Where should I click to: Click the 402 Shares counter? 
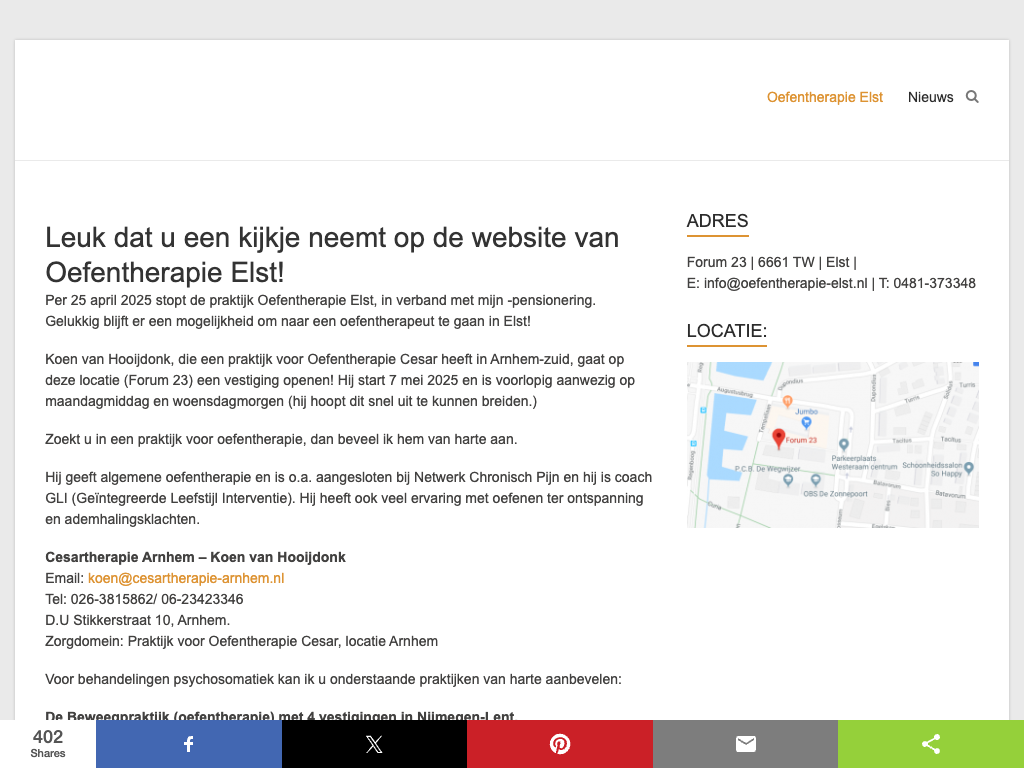[48, 744]
